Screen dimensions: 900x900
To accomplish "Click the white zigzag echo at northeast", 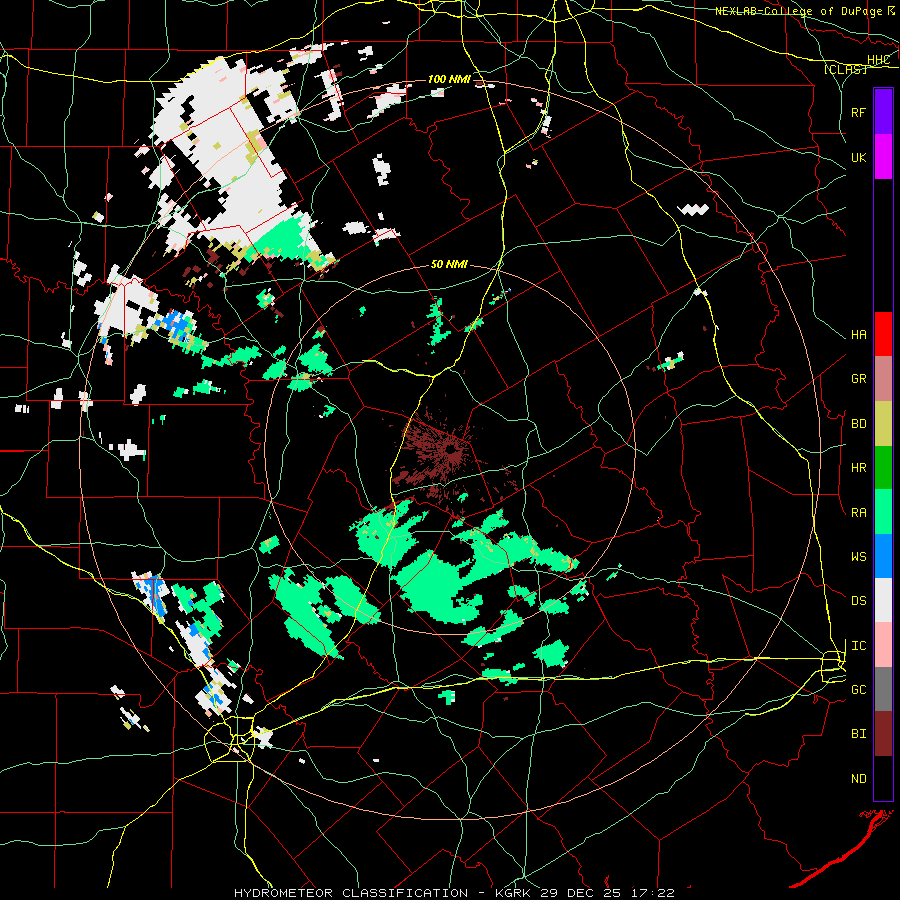I will coord(693,210).
